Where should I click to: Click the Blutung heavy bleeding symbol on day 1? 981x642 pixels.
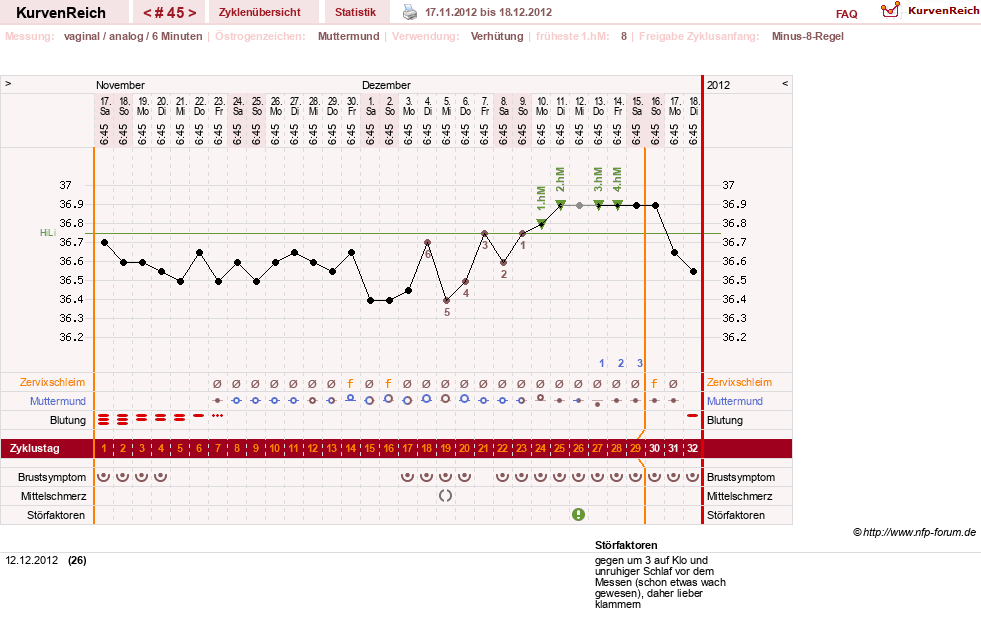(104, 419)
